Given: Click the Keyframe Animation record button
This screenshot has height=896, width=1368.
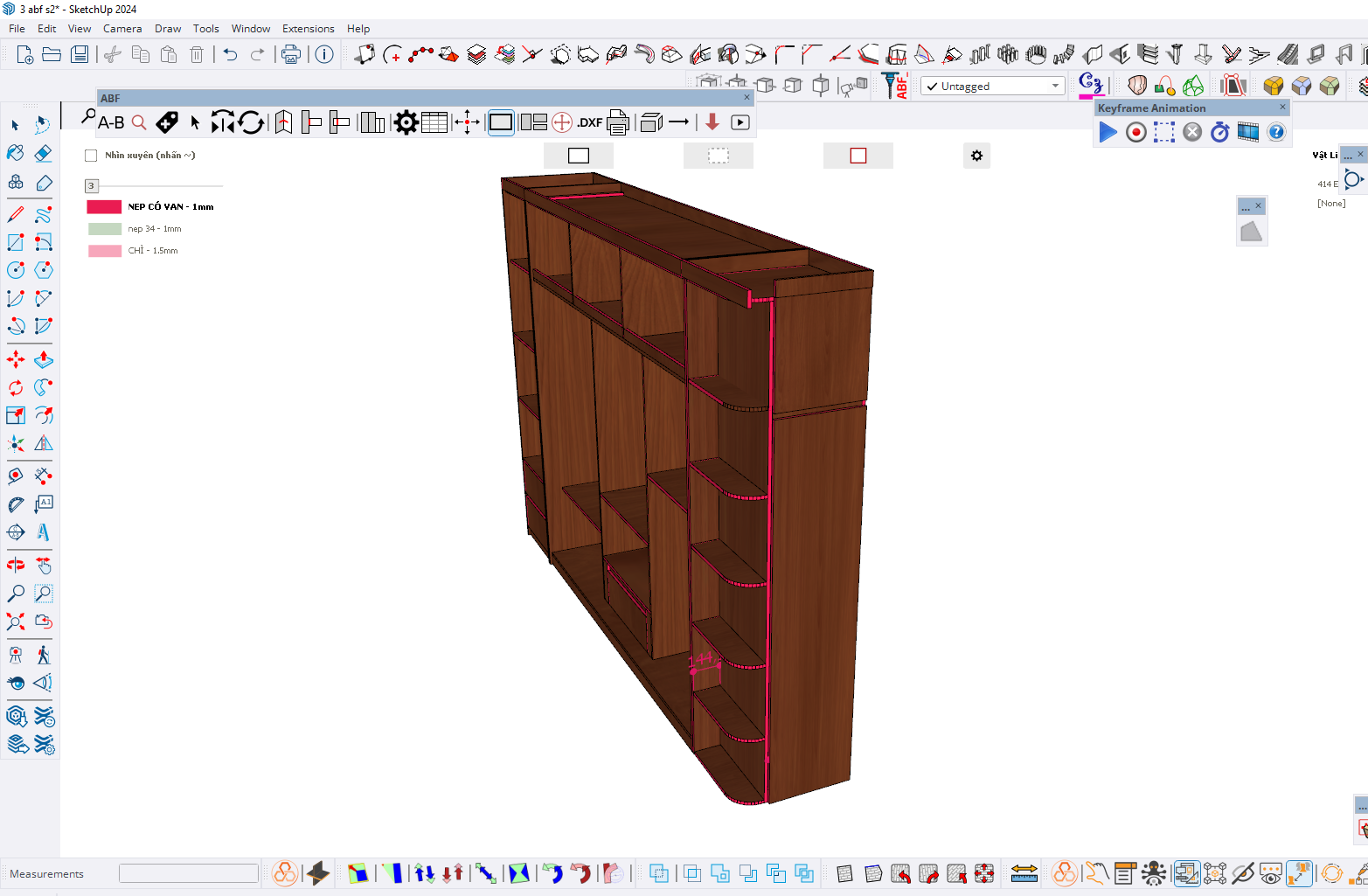Looking at the screenshot, I should point(1135,132).
